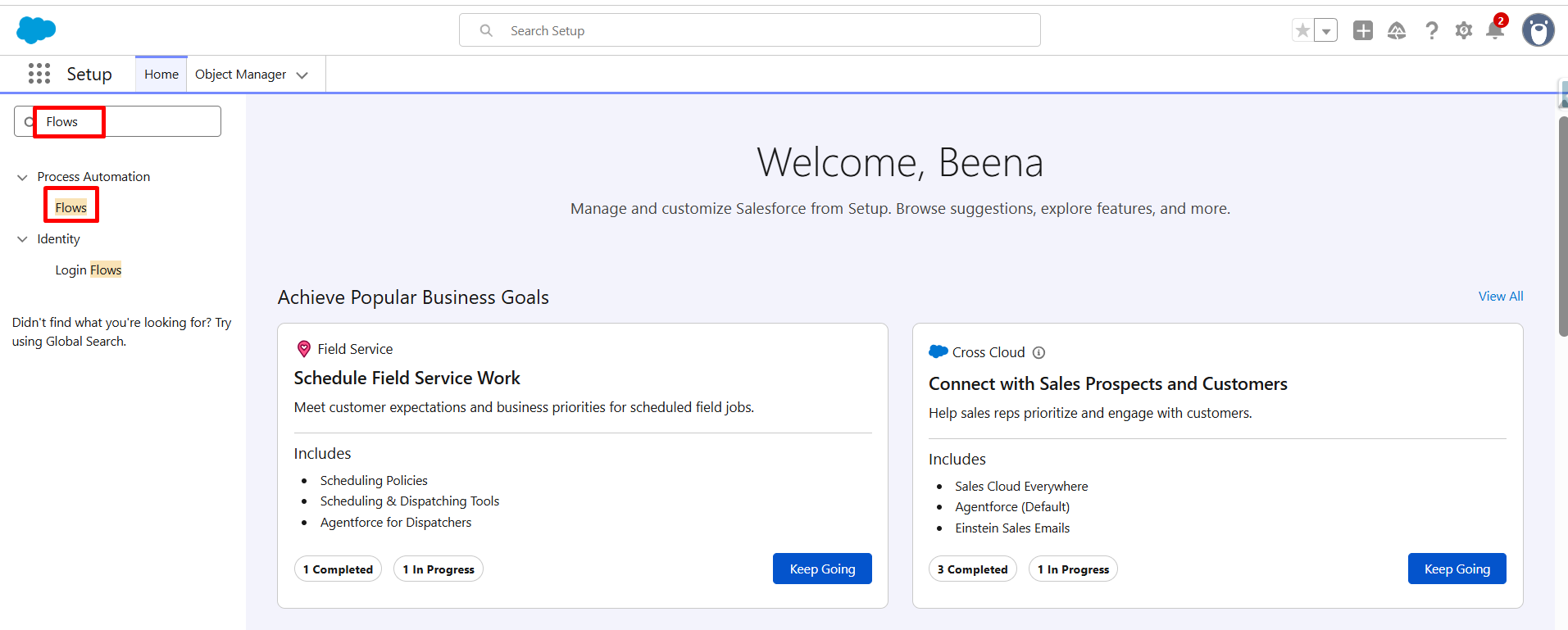This screenshot has height=630, width=1568.
Task: Click Keep Going in Field Service card
Action: (x=822, y=569)
